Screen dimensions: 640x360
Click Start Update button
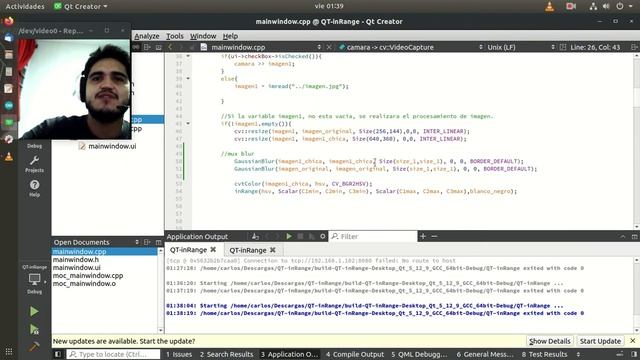(x=600, y=341)
